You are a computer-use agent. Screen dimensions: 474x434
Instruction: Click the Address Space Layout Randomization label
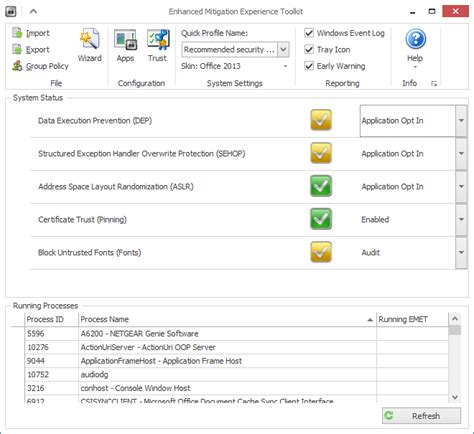point(116,187)
